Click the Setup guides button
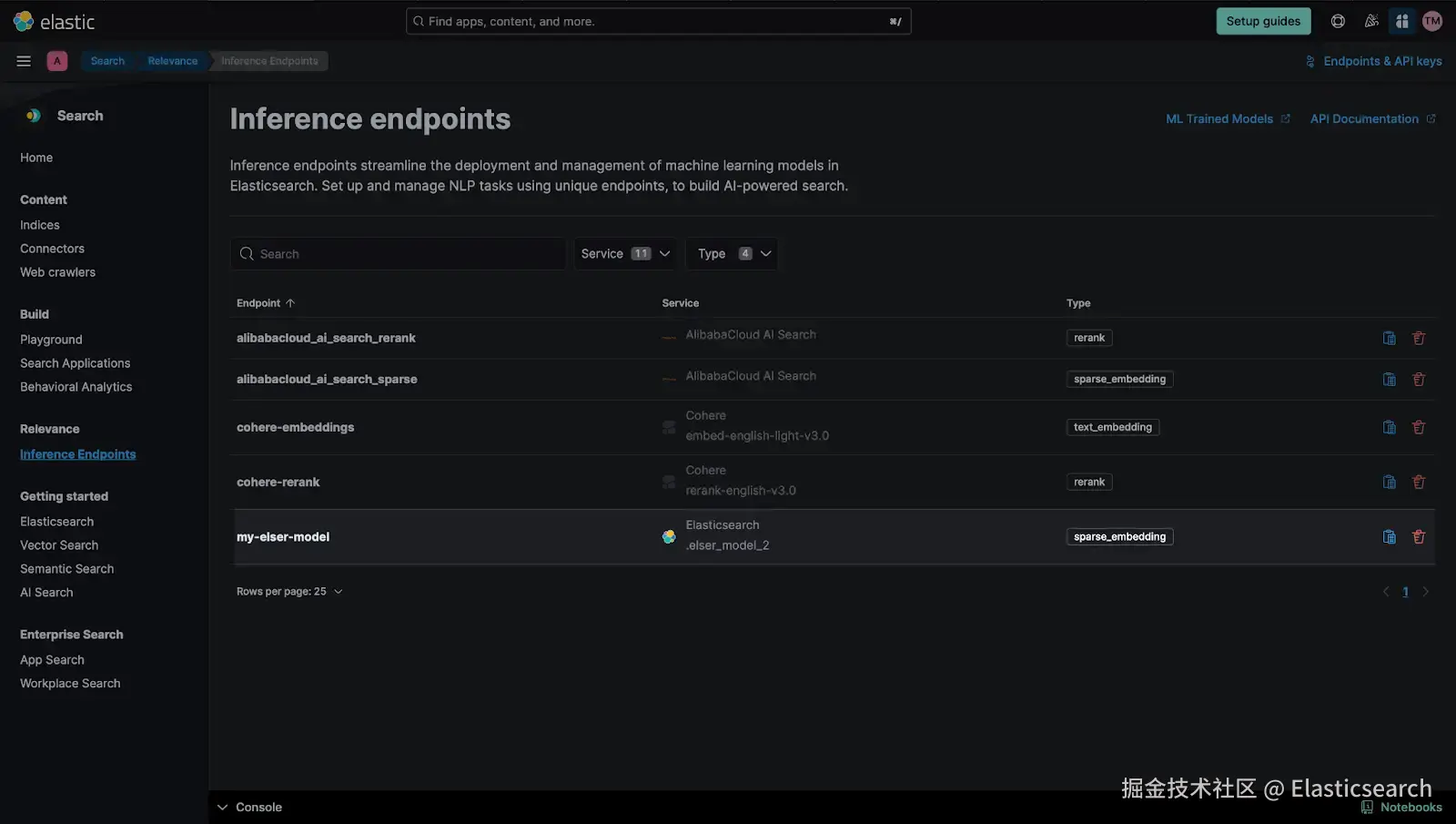Screen dimensions: 1456x824 (1263, 21)
